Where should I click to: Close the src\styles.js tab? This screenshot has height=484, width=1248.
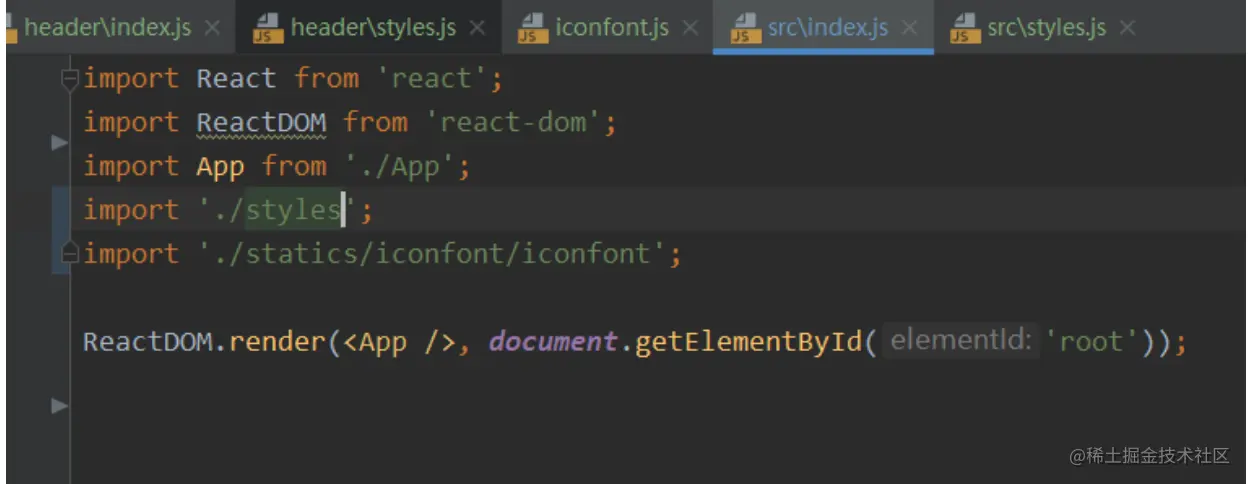point(1127,28)
